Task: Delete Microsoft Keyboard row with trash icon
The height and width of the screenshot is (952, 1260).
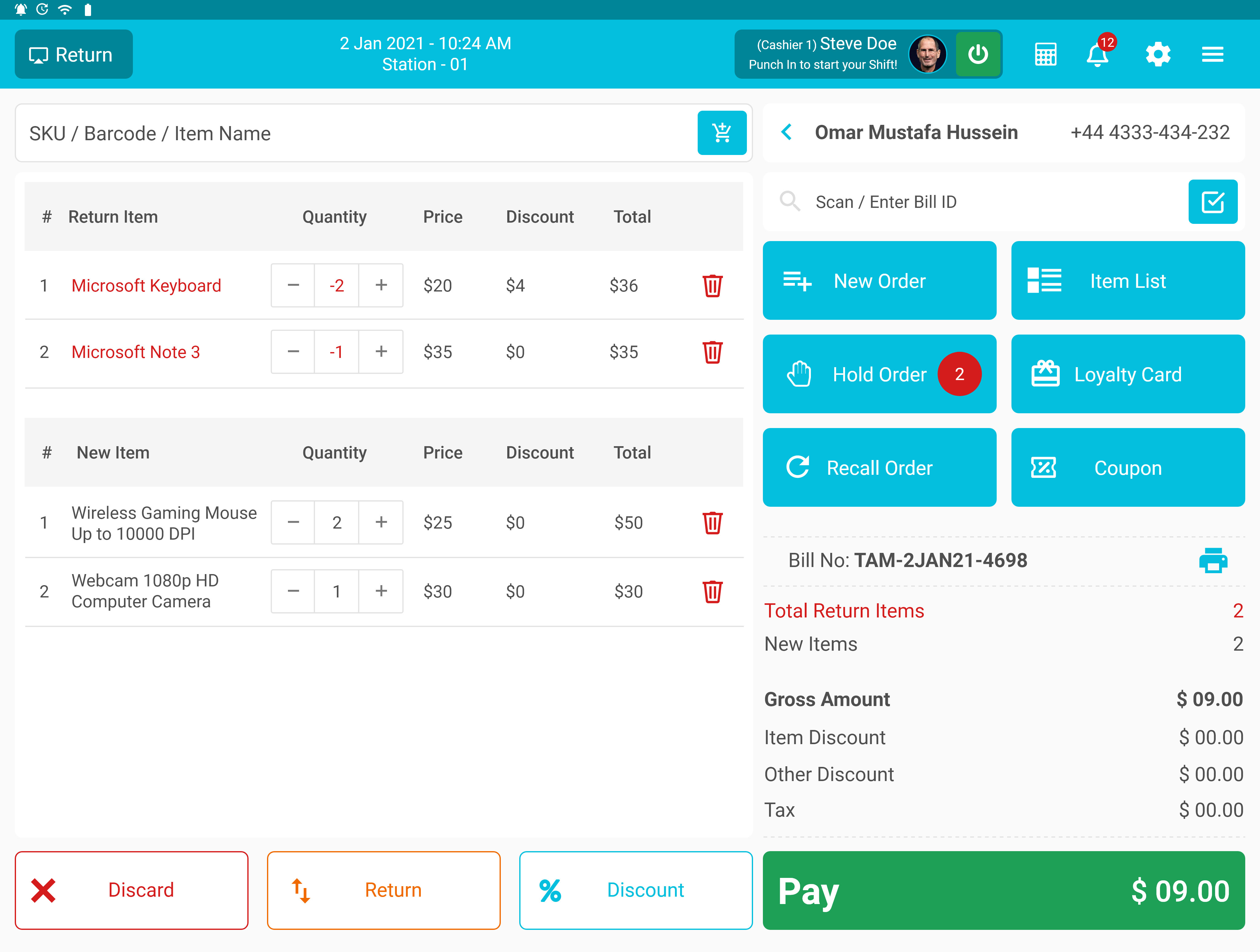Action: pyautogui.click(x=712, y=286)
